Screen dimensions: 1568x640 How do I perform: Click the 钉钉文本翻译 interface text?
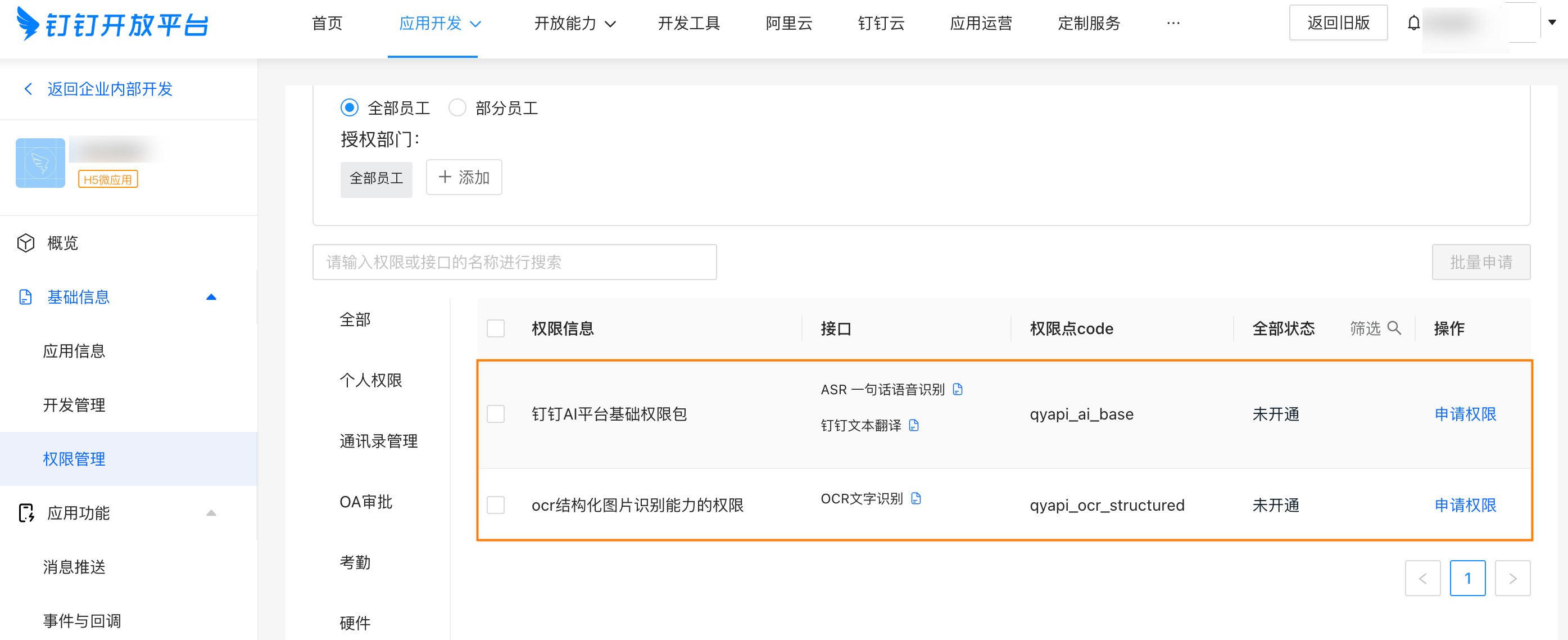860,425
